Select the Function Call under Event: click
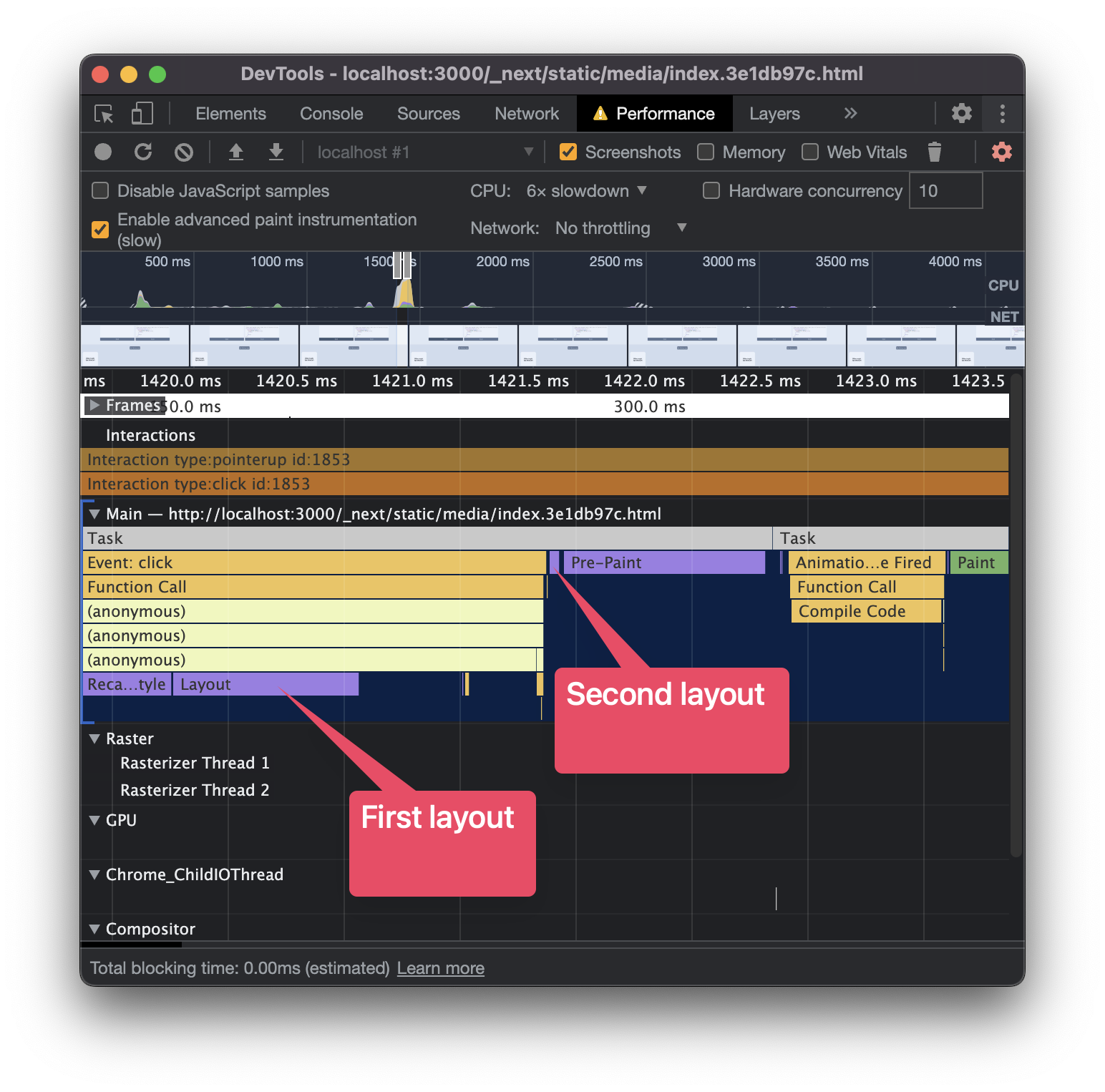Image resolution: width=1105 pixels, height=1092 pixels. (313, 587)
